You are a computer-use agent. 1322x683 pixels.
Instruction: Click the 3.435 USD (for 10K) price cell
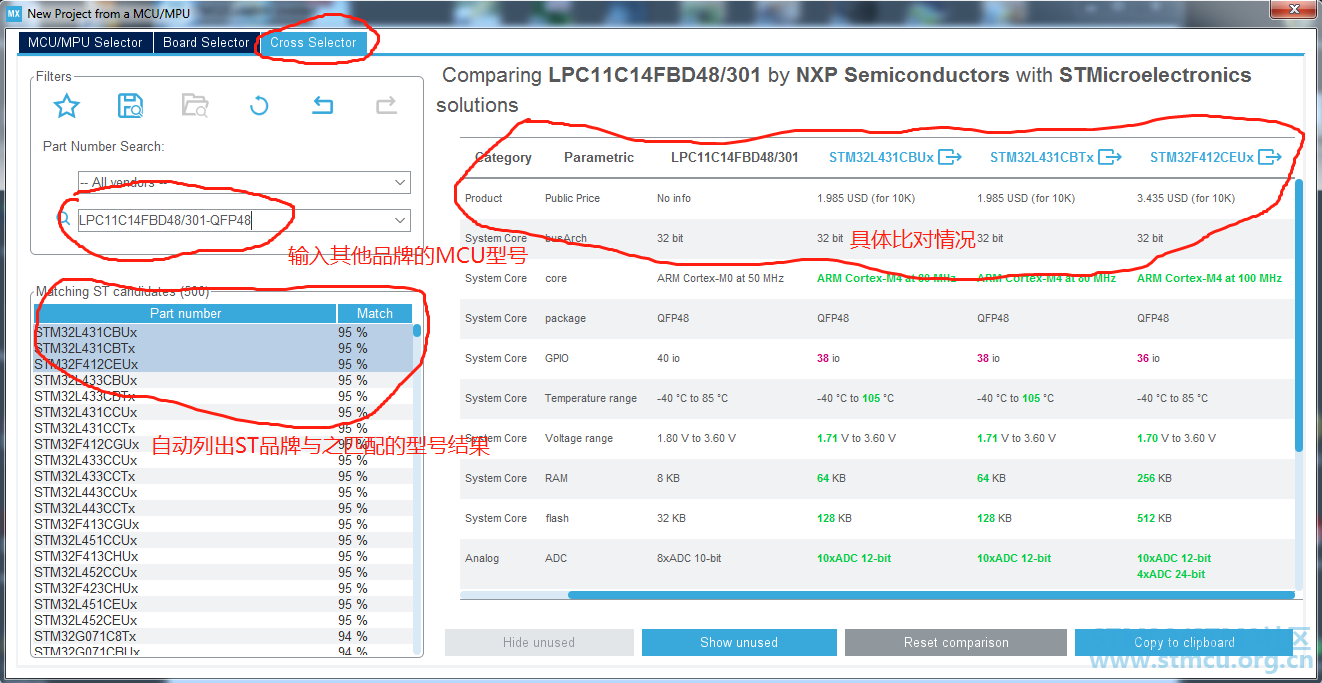tap(1186, 198)
